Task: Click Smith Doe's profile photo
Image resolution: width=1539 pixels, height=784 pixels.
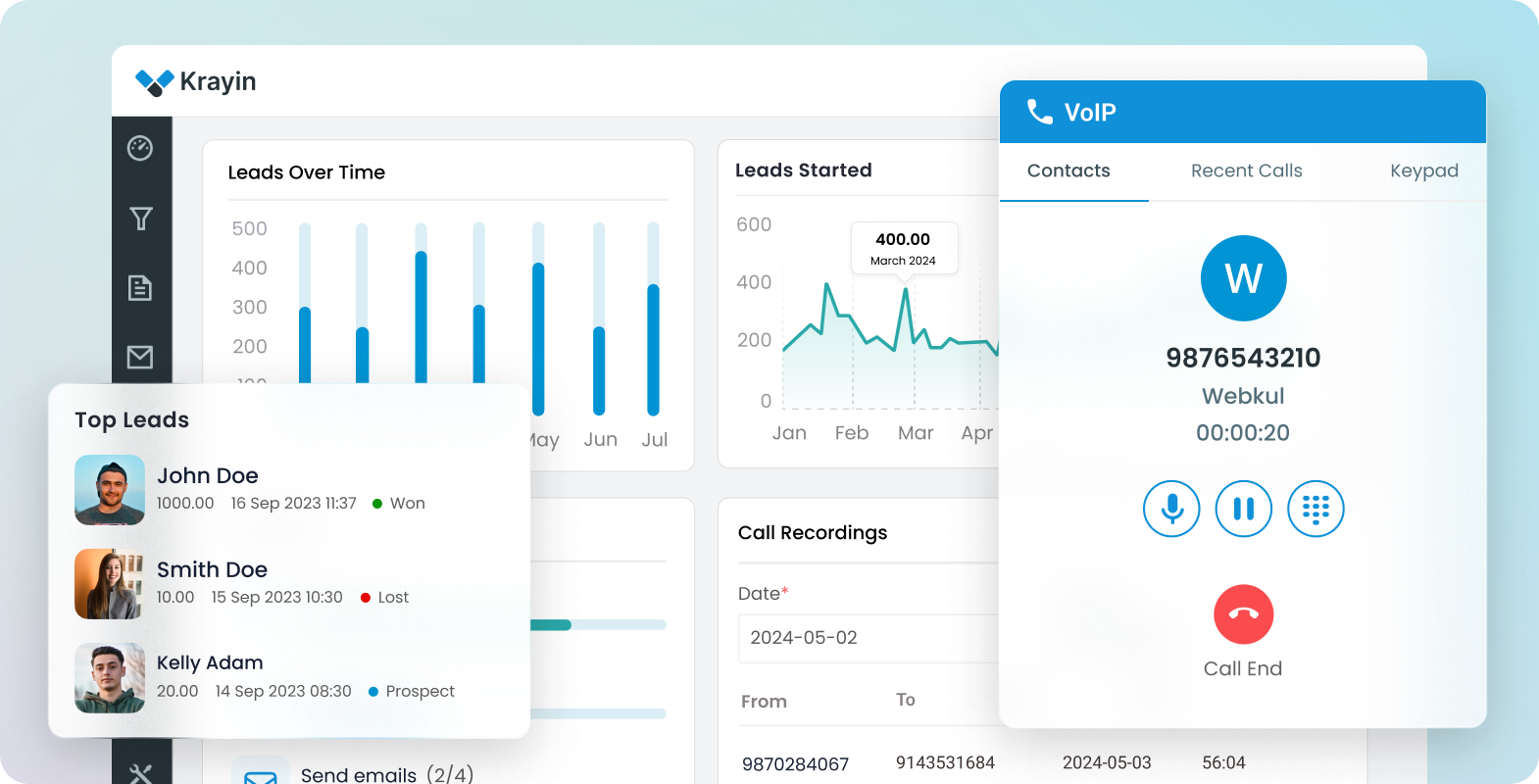Action: [x=110, y=584]
